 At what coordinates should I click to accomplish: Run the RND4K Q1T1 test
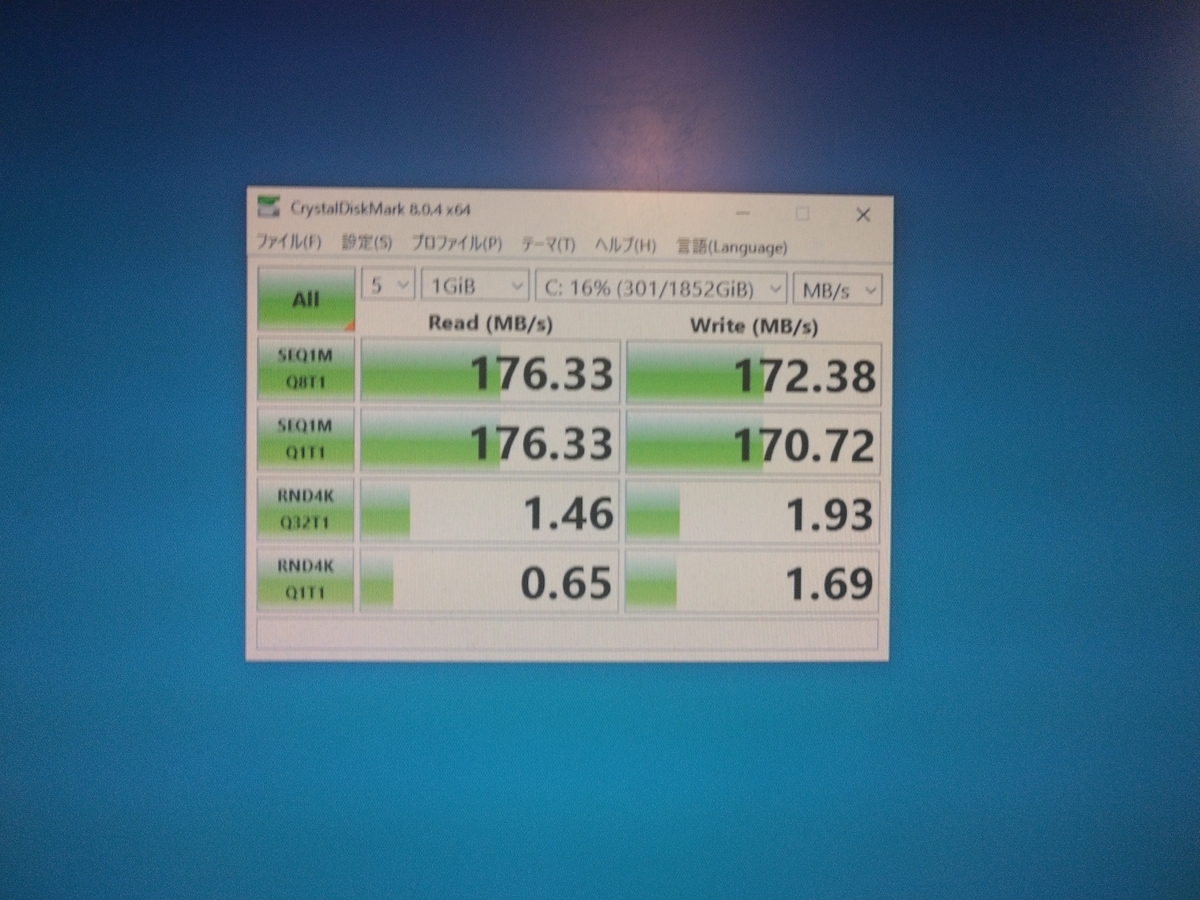305,579
